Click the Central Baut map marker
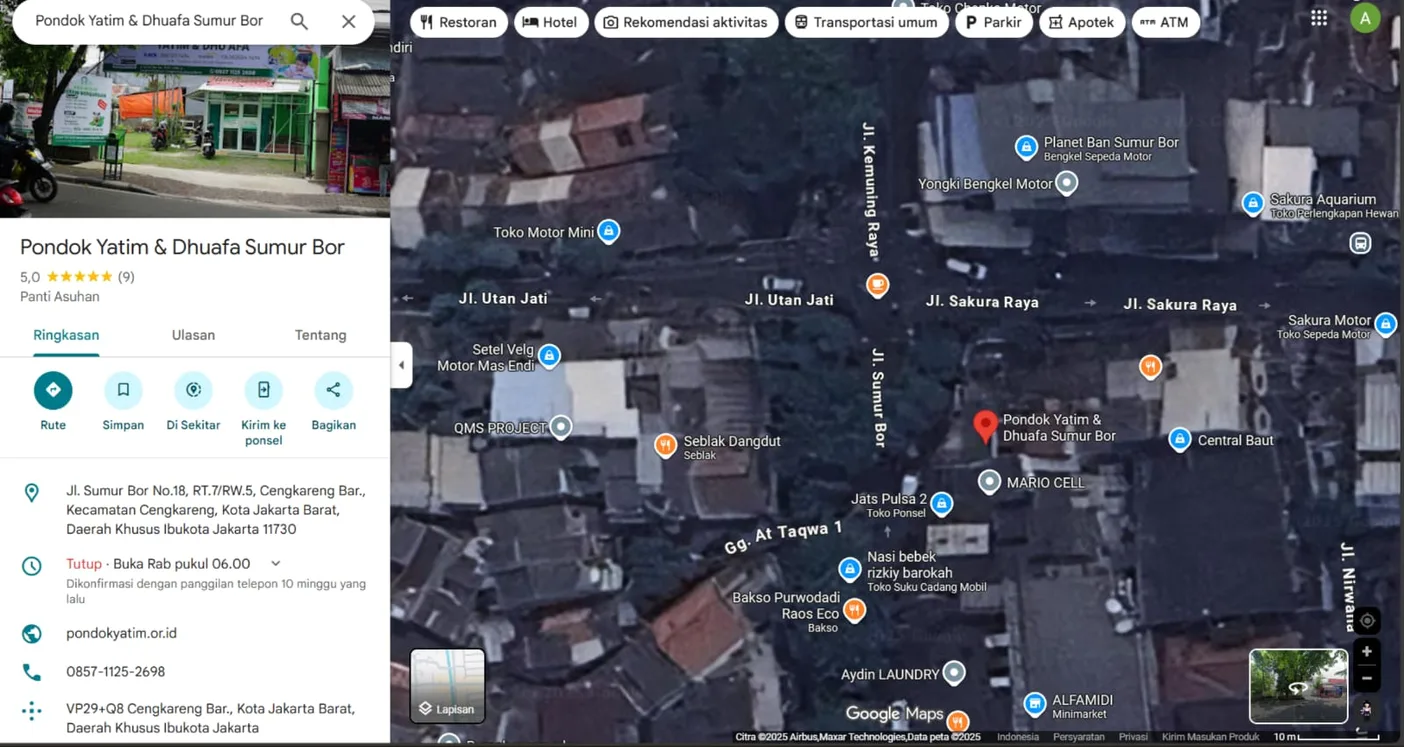1404x747 pixels. (1180, 440)
